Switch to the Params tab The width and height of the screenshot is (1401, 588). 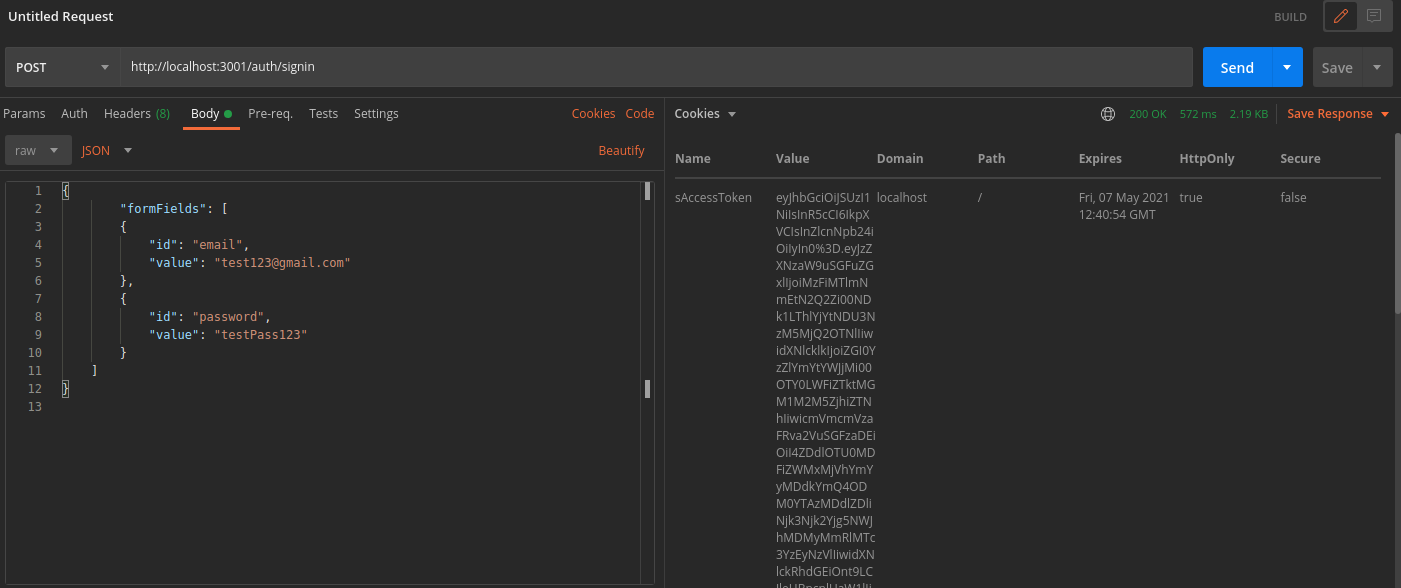(x=24, y=113)
